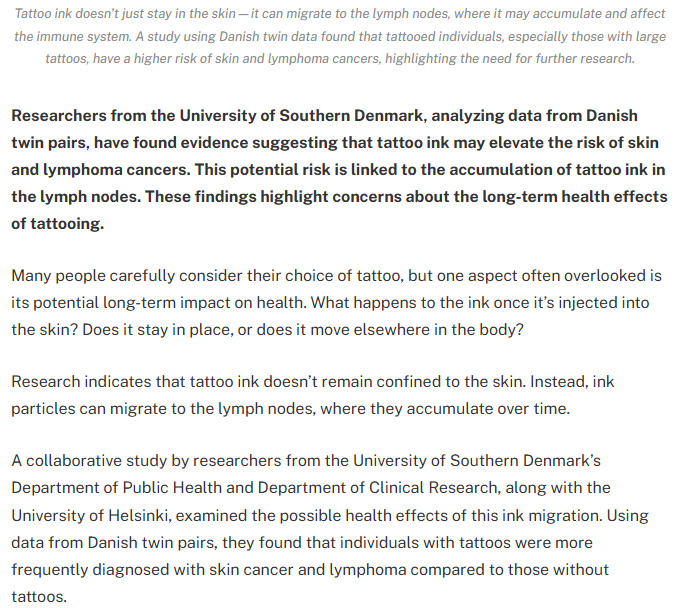Viewport: 677px width, 608px height.
Task: Click the italic summary text about Danish twin data
Action: click(340, 36)
